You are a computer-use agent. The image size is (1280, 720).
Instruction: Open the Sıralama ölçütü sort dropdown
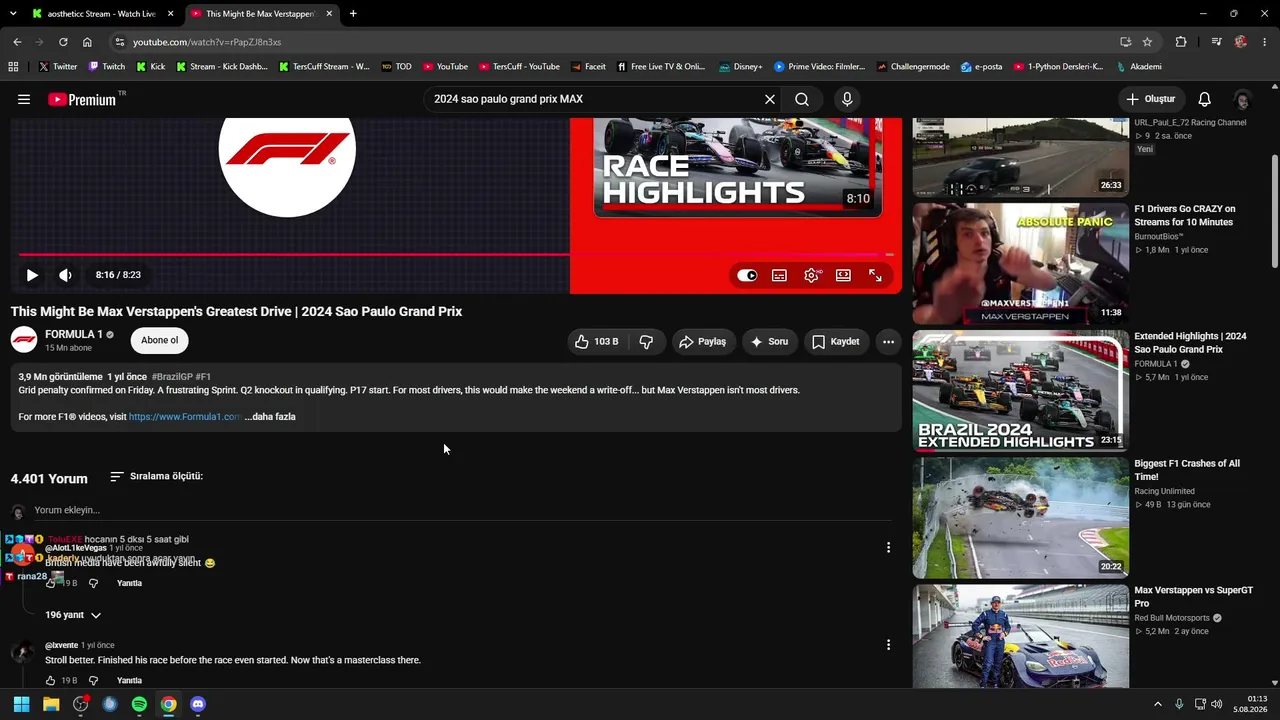click(x=156, y=476)
